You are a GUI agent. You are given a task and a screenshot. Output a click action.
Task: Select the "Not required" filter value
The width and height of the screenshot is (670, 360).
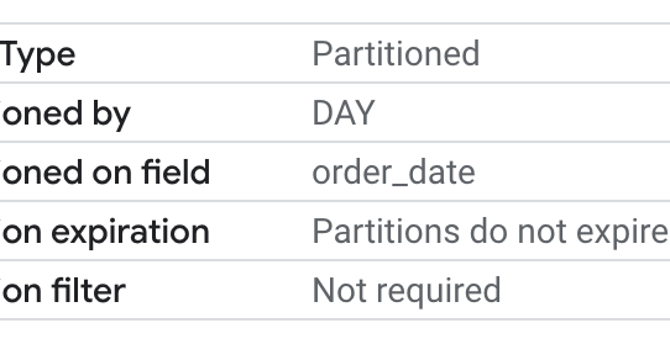[406, 291]
